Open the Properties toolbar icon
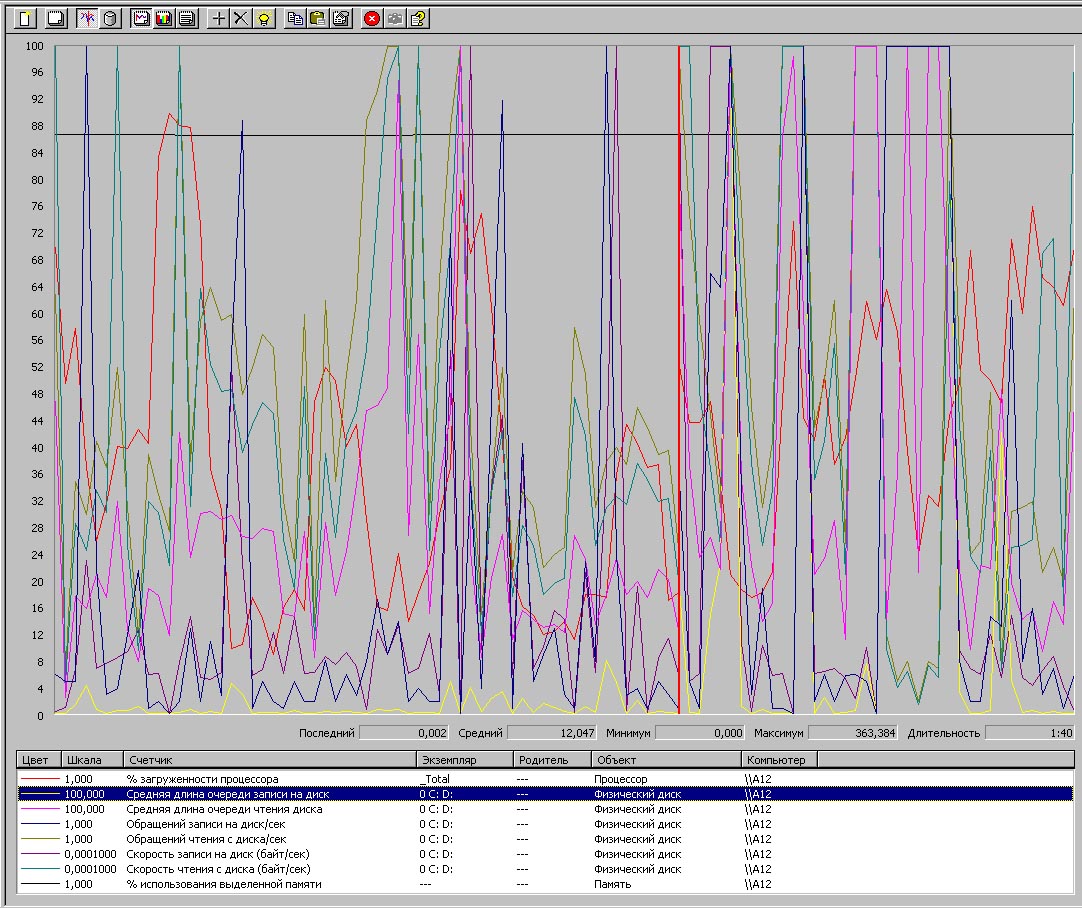1082x908 pixels. click(340, 18)
